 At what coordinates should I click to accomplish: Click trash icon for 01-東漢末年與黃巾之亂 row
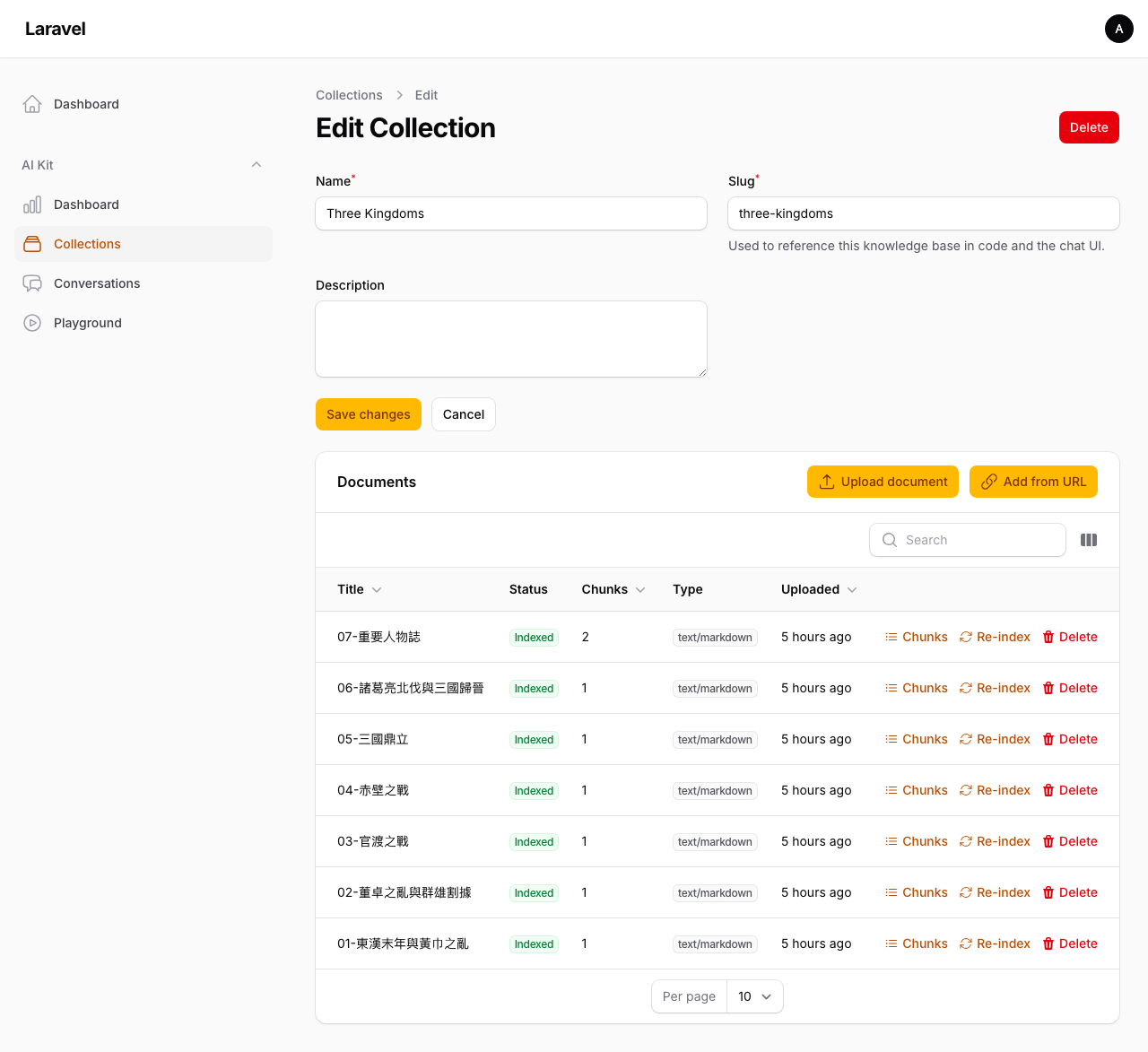pyautogui.click(x=1048, y=943)
